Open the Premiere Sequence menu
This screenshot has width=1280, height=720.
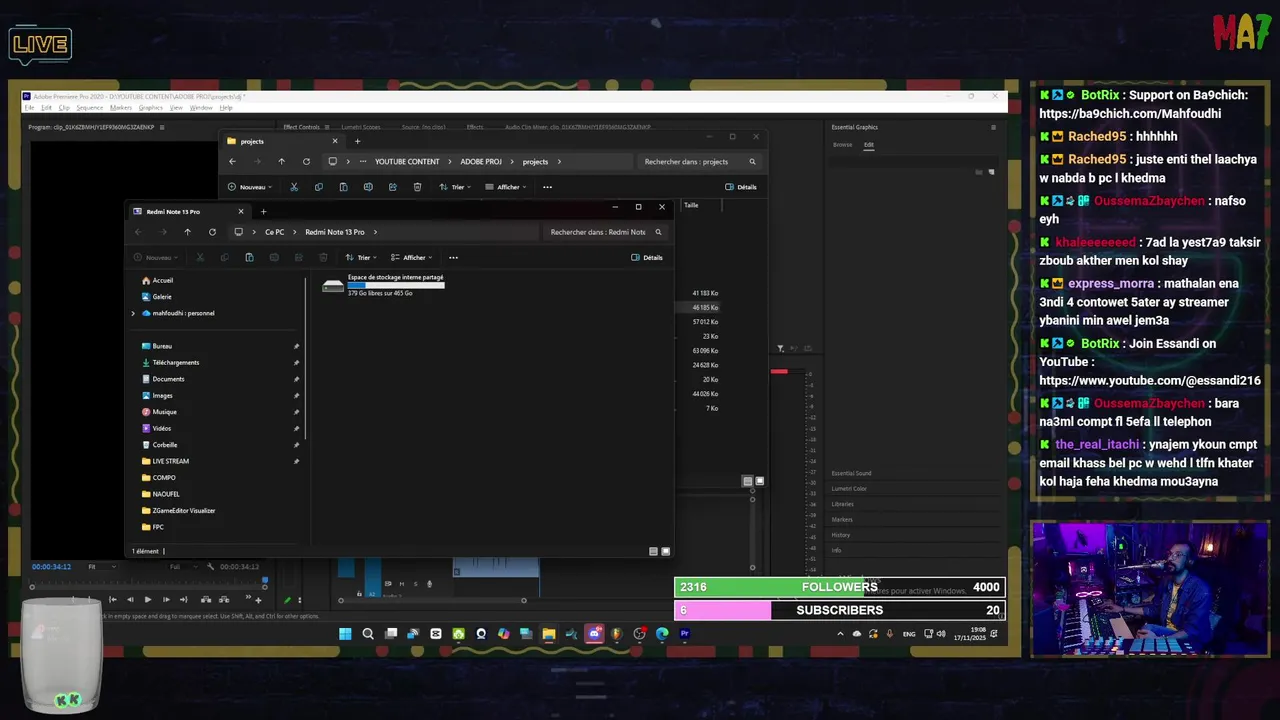89,108
